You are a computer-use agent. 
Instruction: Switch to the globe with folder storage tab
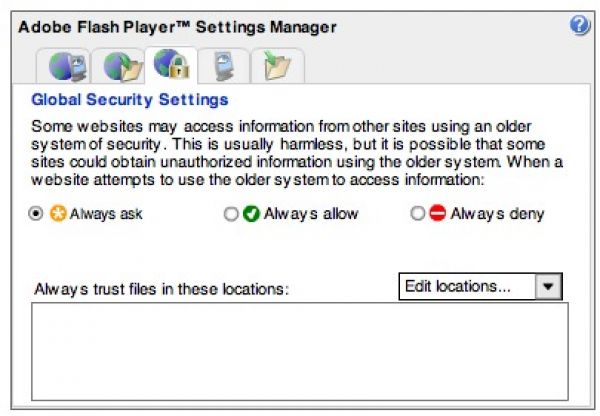click(x=121, y=67)
